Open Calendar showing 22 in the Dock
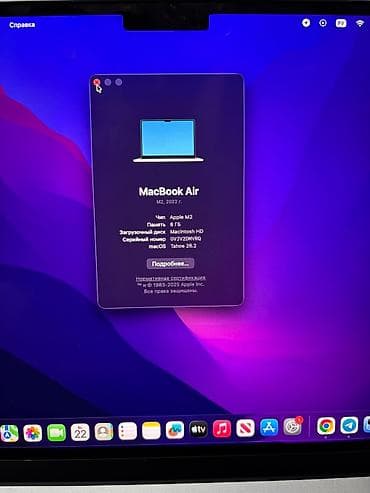This screenshot has height=493, width=370. [x=80, y=432]
